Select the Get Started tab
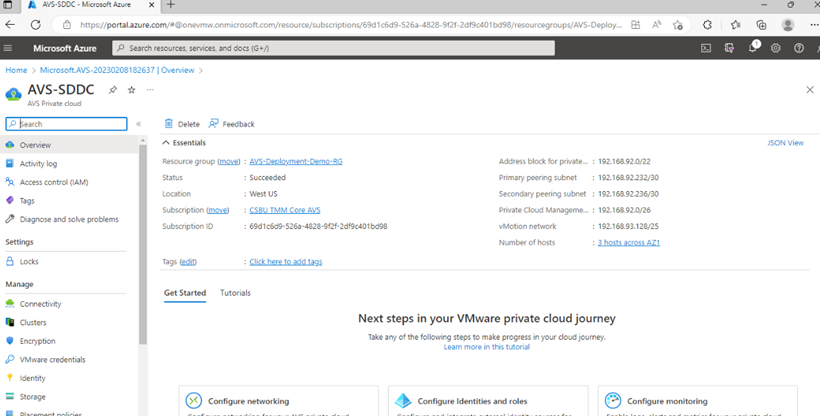This screenshot has height=416, width=820. (x=185, y=293)
